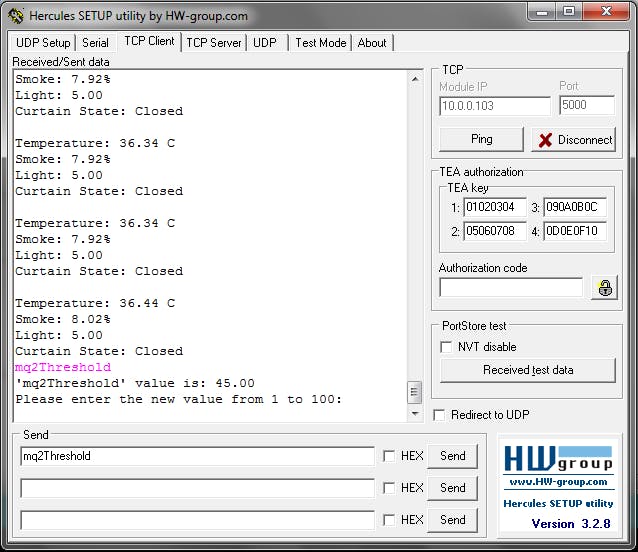Click the "Please enter the new value" line
The image size is (638, 552).
[x=178, y=399]
